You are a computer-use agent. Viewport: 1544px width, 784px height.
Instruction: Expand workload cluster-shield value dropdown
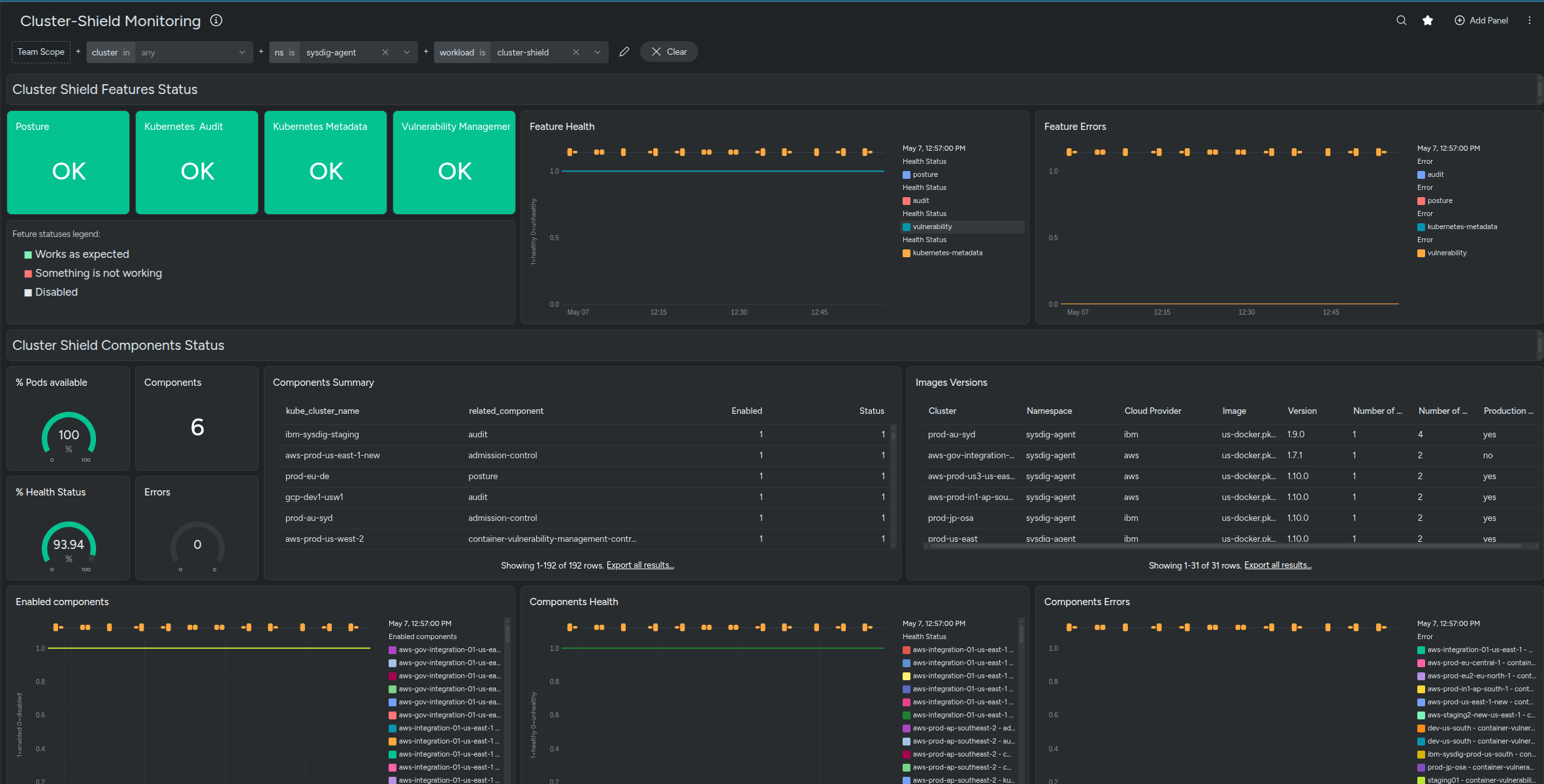coord(597,52)
